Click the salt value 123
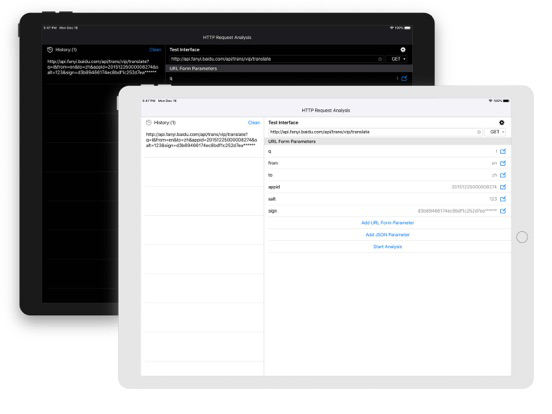This screenshot has height=414, width=552. click(493, 199)
